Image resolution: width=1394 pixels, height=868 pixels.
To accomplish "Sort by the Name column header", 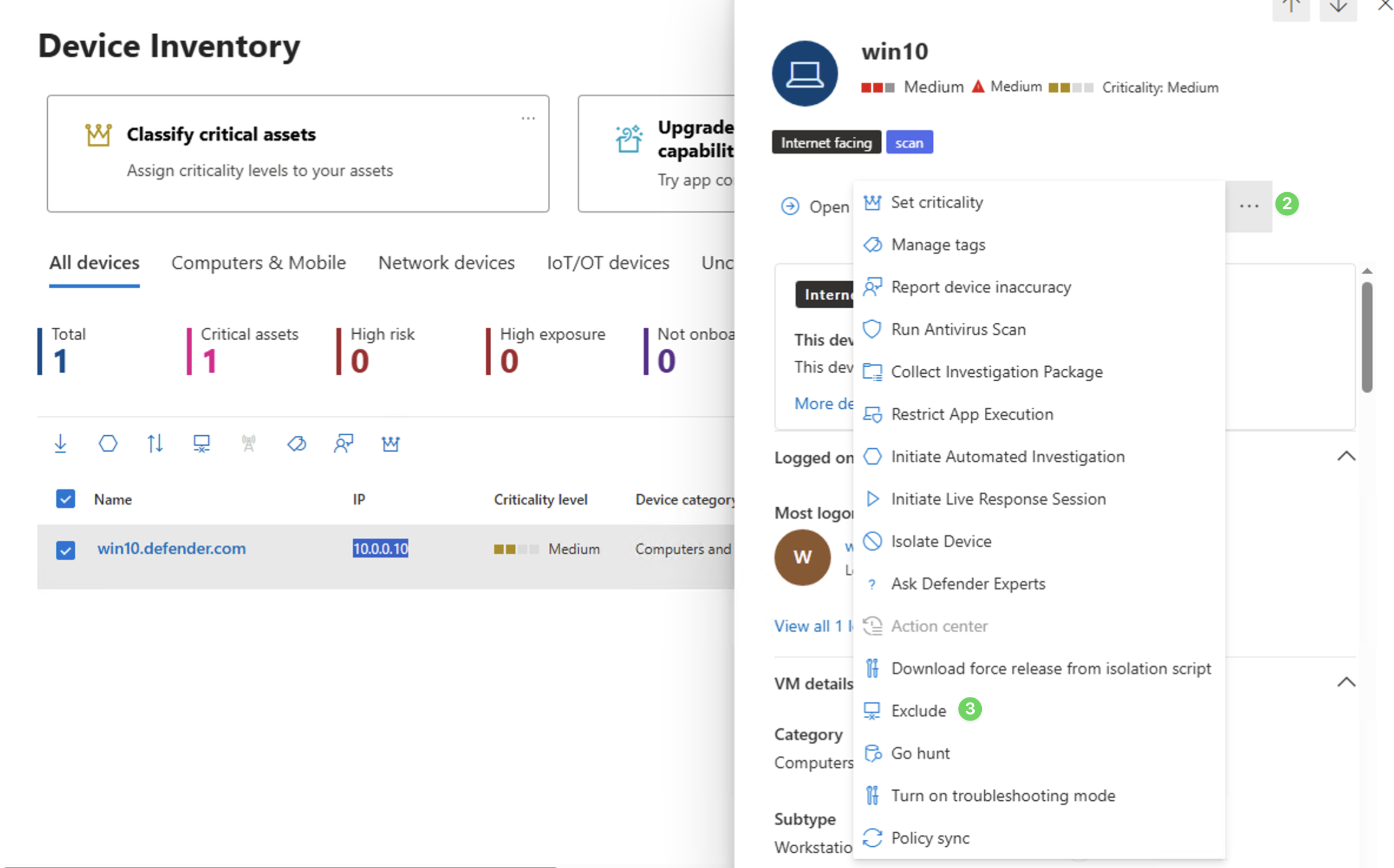I will click(113, 499).
